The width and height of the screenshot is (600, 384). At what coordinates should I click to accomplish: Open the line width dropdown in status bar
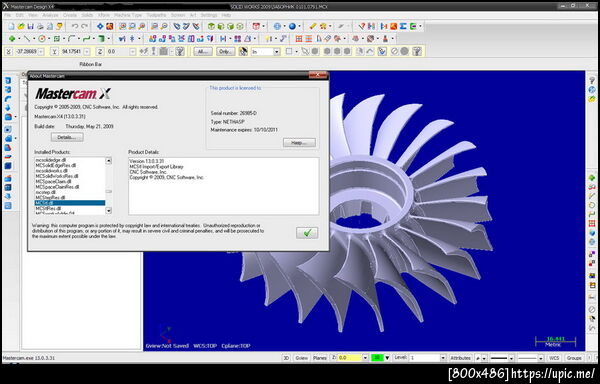tap(541, 358)
